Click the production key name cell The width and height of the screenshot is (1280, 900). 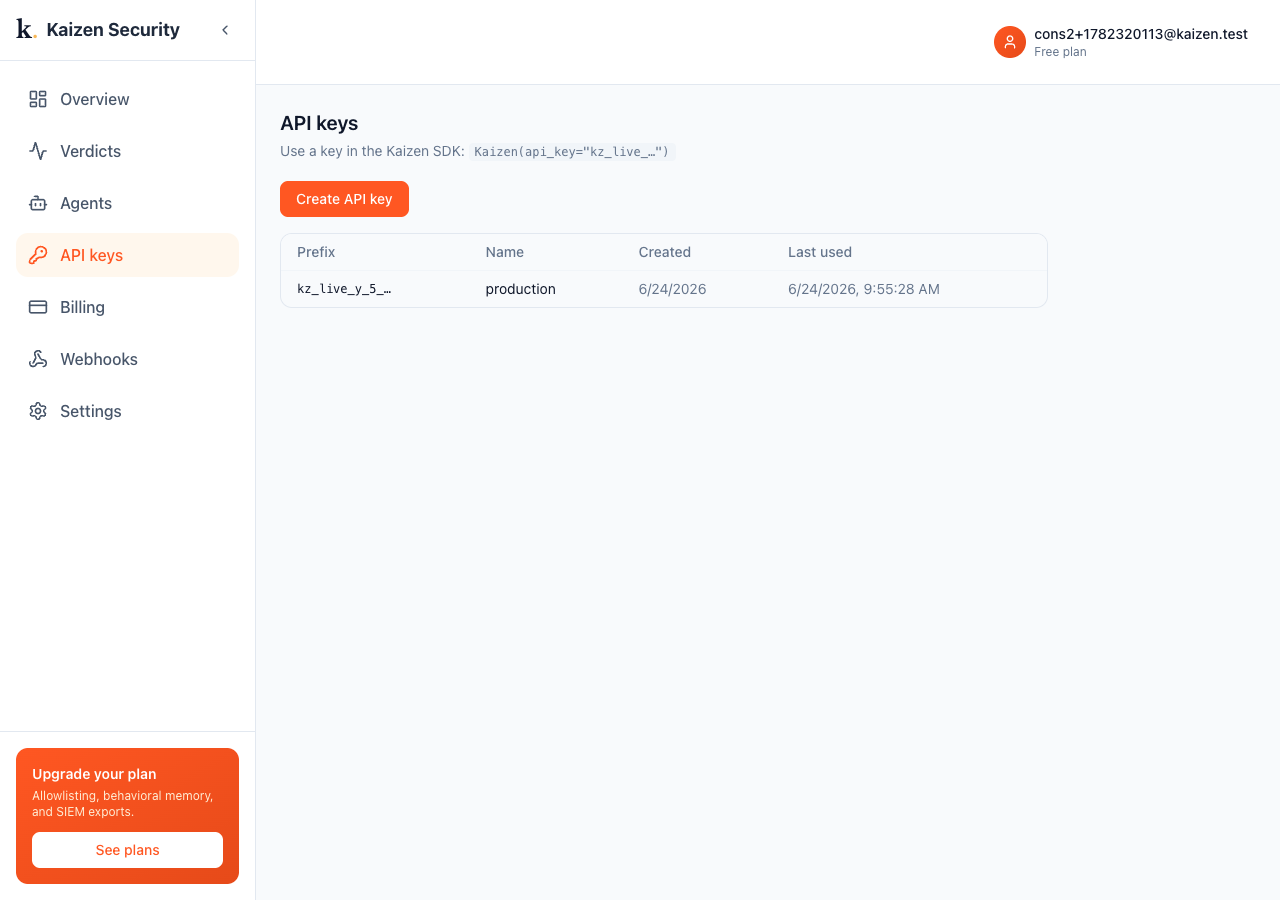coord(521,289)
